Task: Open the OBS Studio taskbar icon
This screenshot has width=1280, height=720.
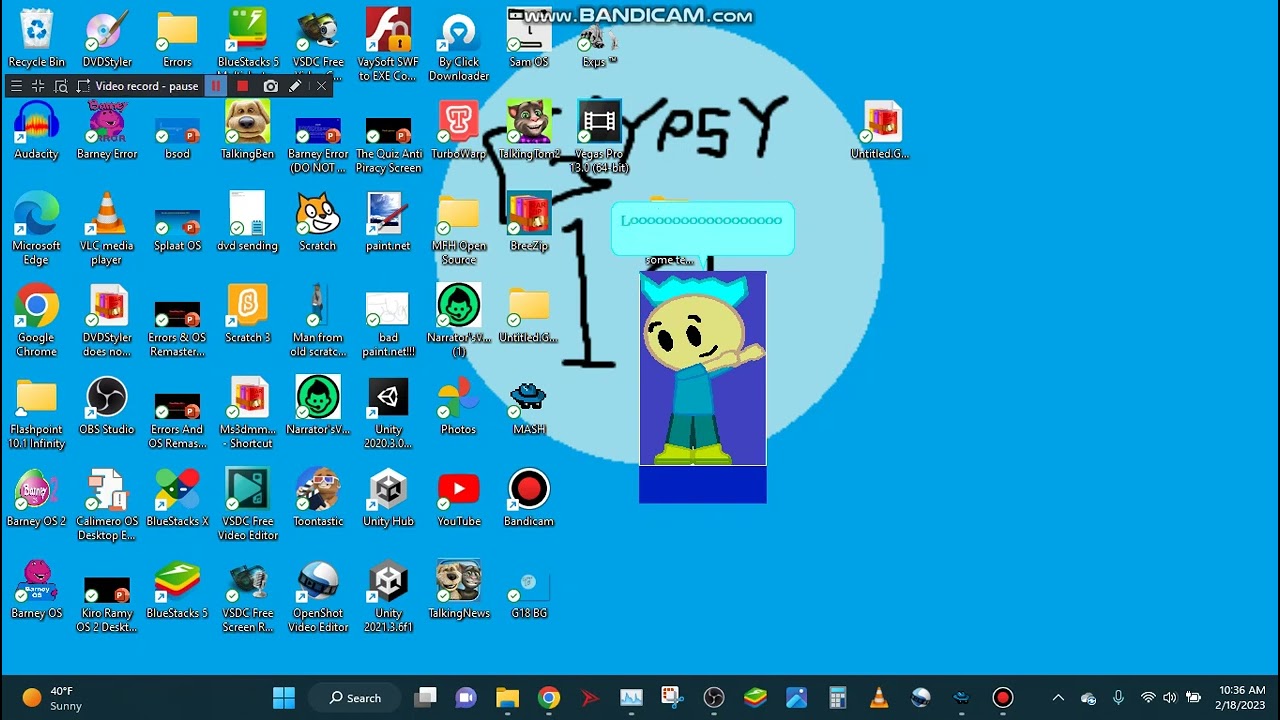Action: pyautogui.click(x=714, y=697)
